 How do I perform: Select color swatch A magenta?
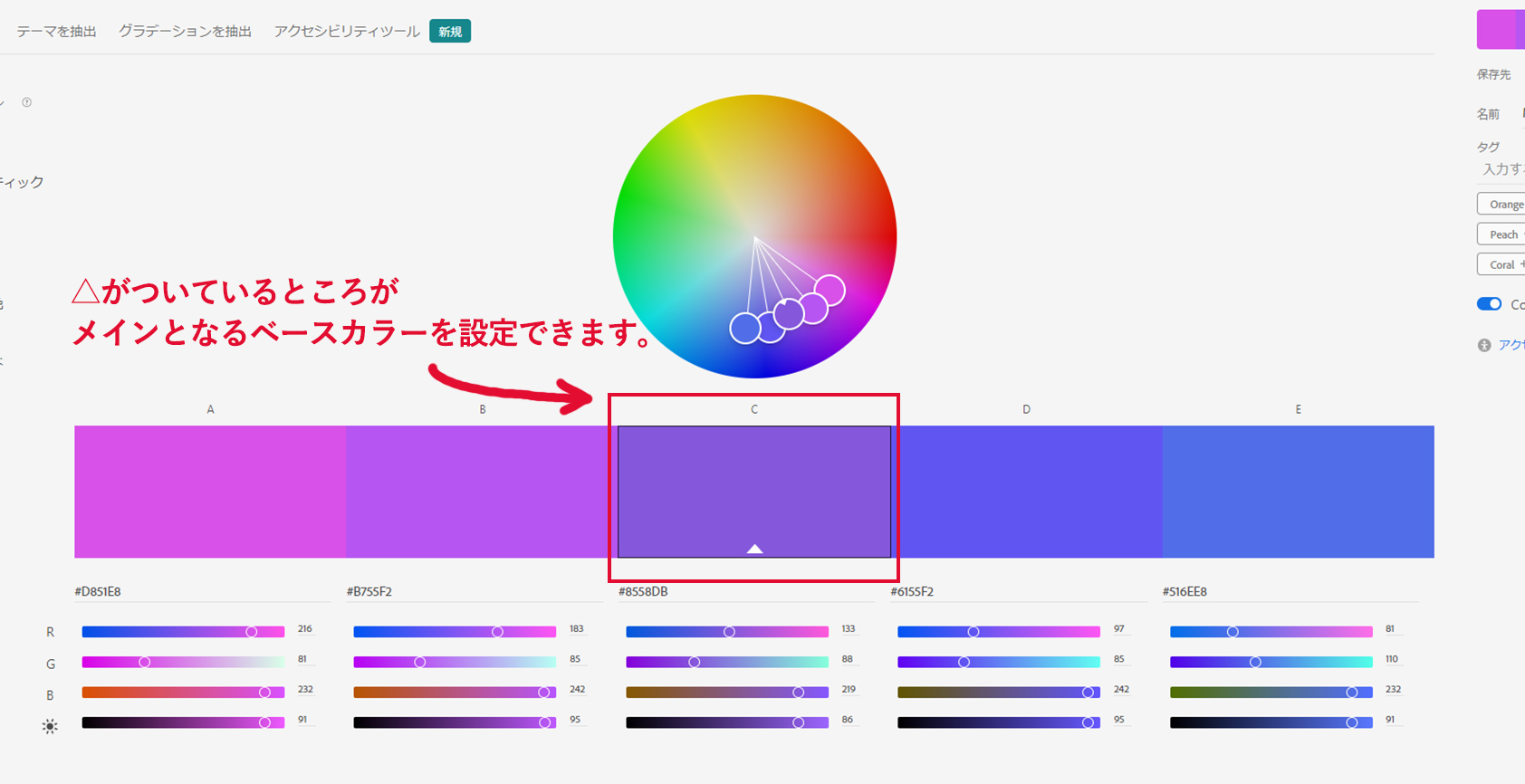[210, 492]
